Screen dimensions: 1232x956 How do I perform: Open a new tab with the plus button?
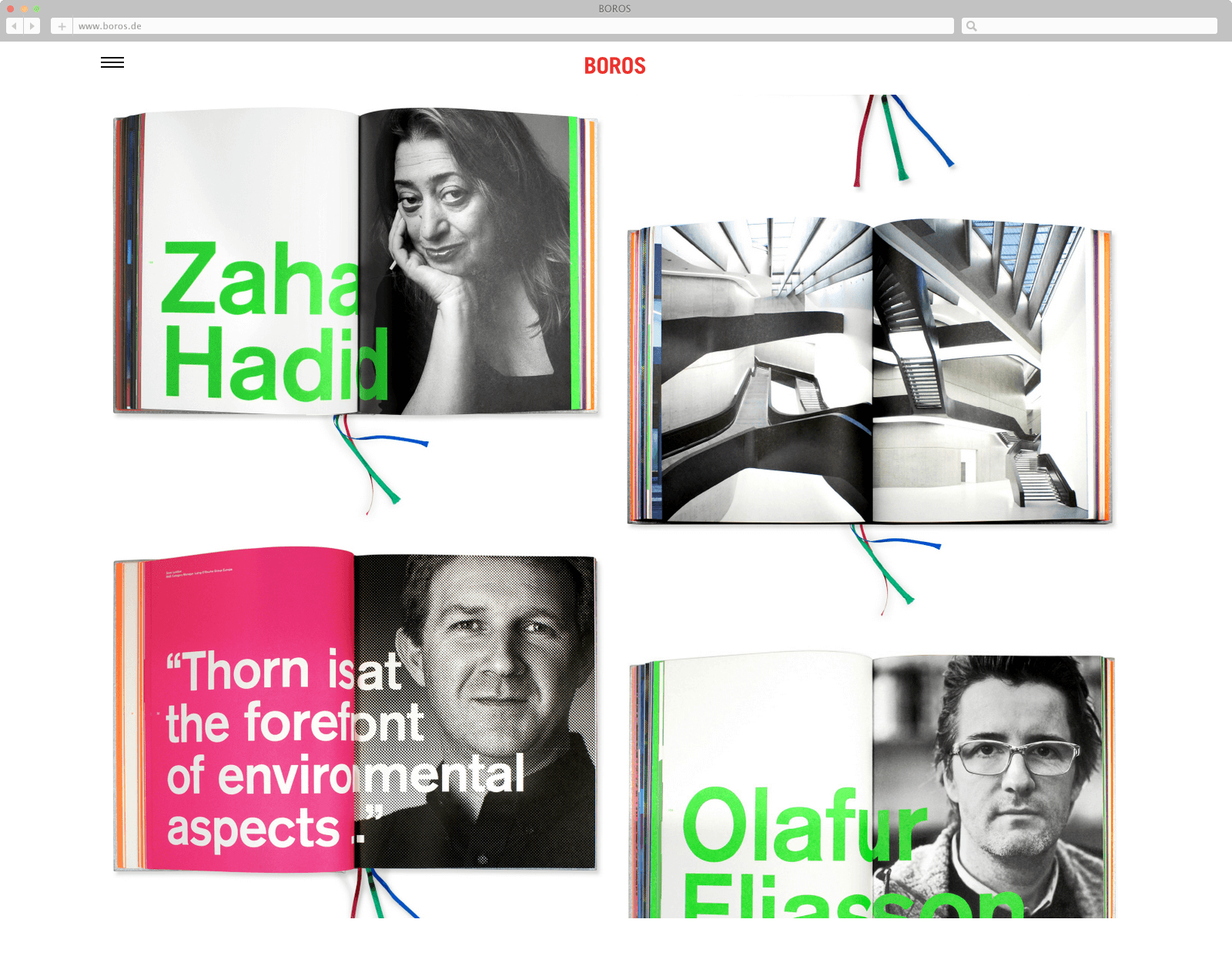point(62,26)
